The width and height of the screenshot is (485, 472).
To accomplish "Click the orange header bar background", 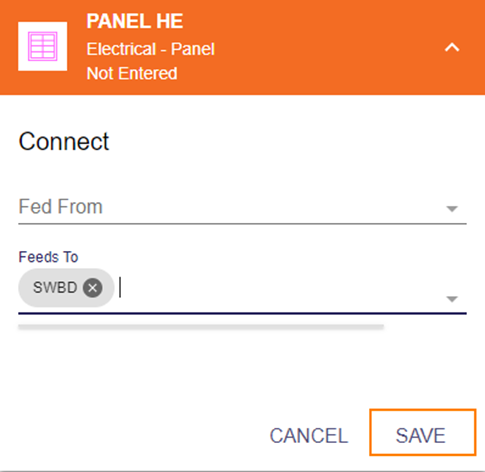I will [x=317, y=47].
